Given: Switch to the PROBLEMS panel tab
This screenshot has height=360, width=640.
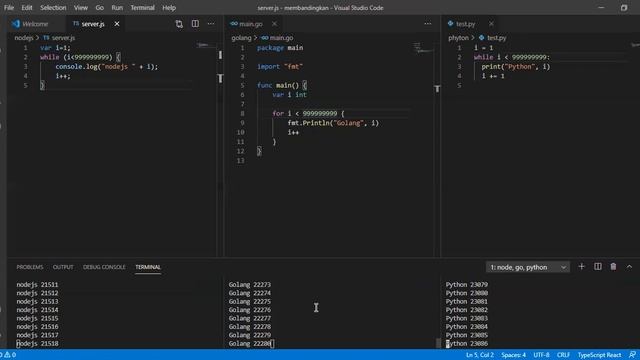Looking at the screenshot, I should tap(30, 267).
